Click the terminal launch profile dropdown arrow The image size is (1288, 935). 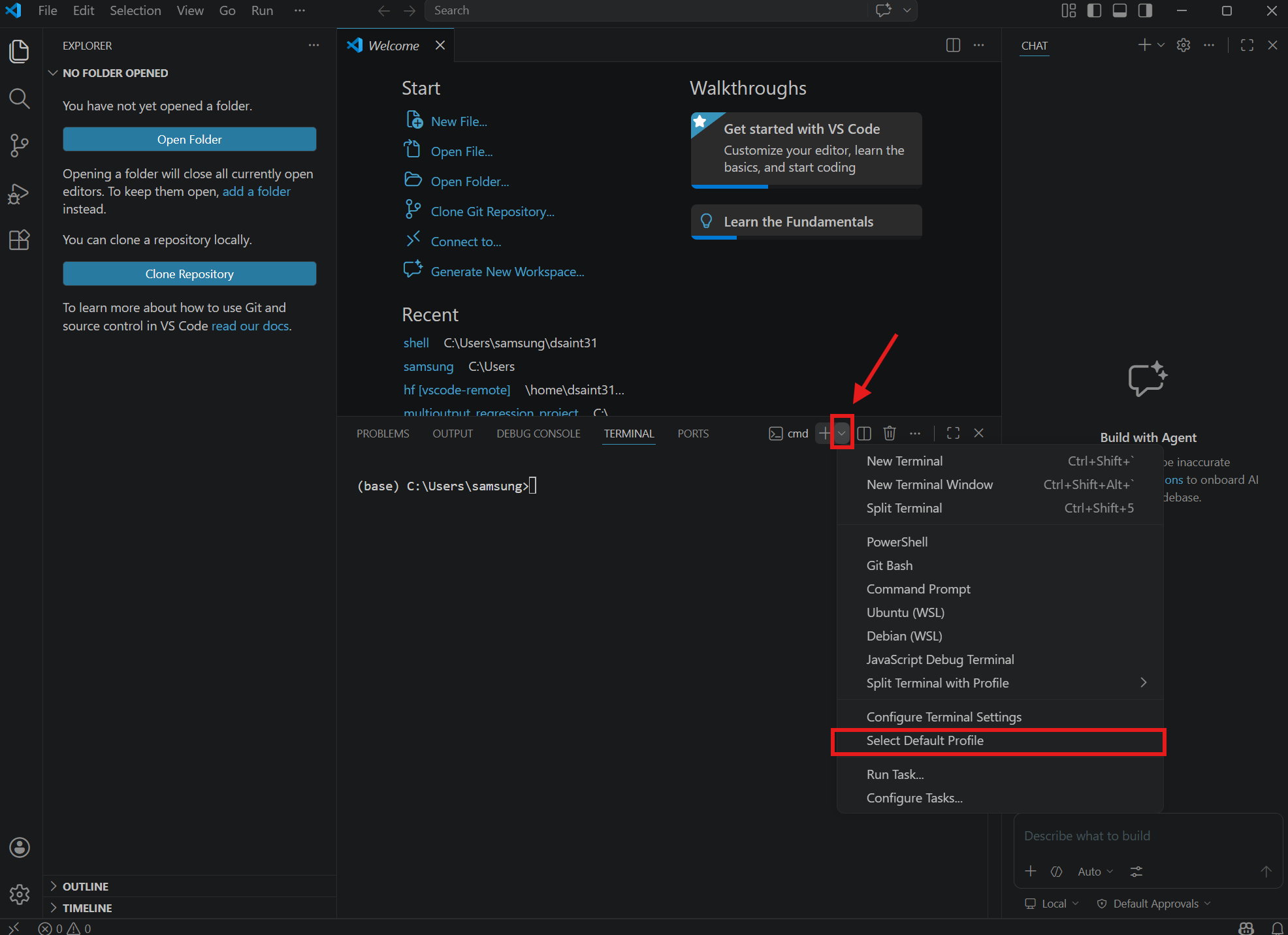(x=841, y=433)
